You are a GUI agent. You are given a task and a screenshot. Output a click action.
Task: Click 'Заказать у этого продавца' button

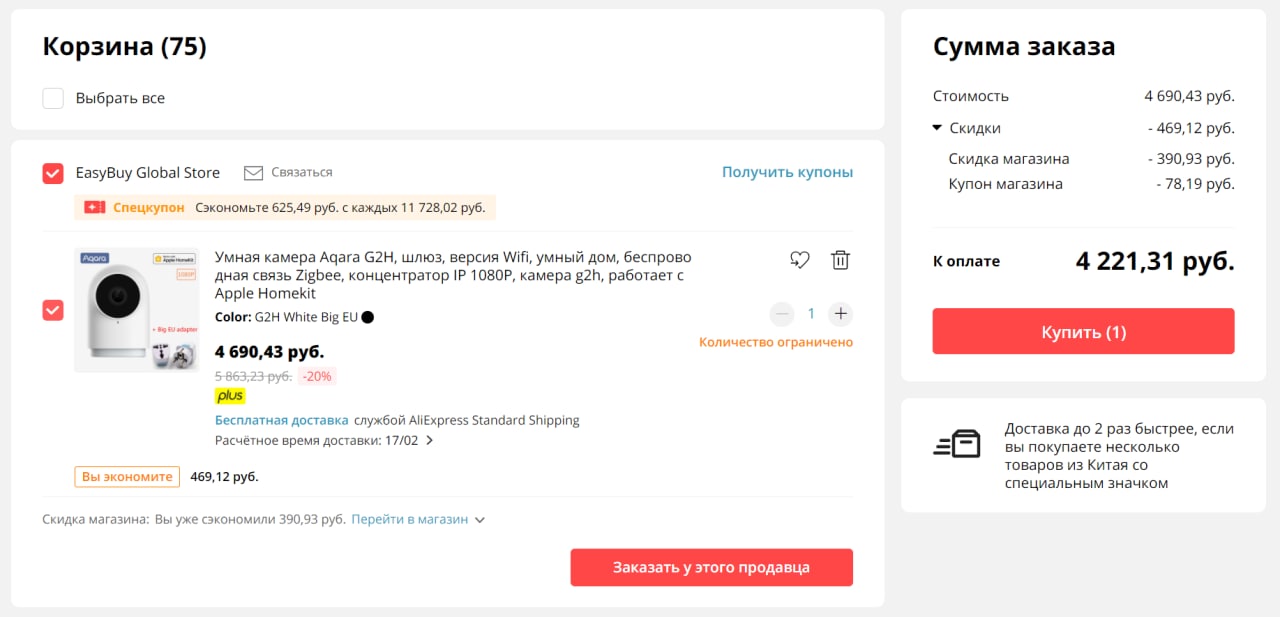click(x=711, y=567)
